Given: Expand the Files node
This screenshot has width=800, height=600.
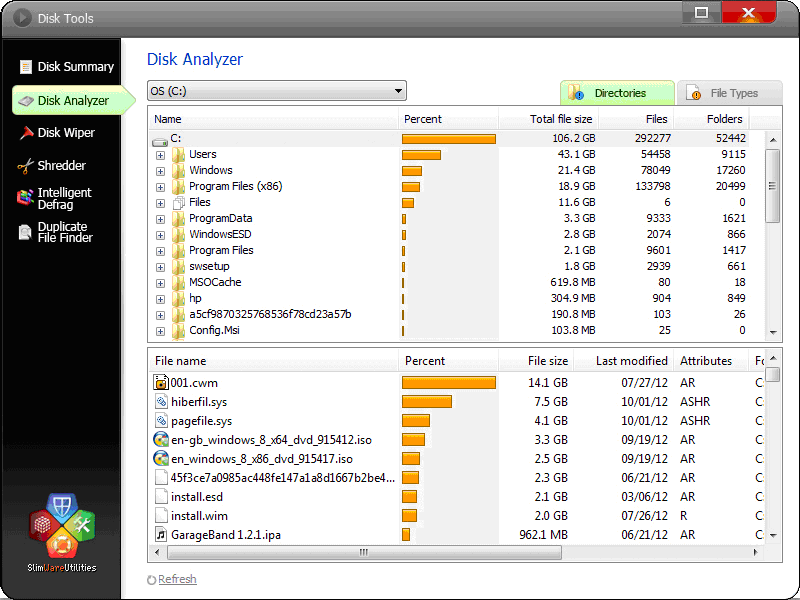Looking at the screenshot, I should point(160,203).
